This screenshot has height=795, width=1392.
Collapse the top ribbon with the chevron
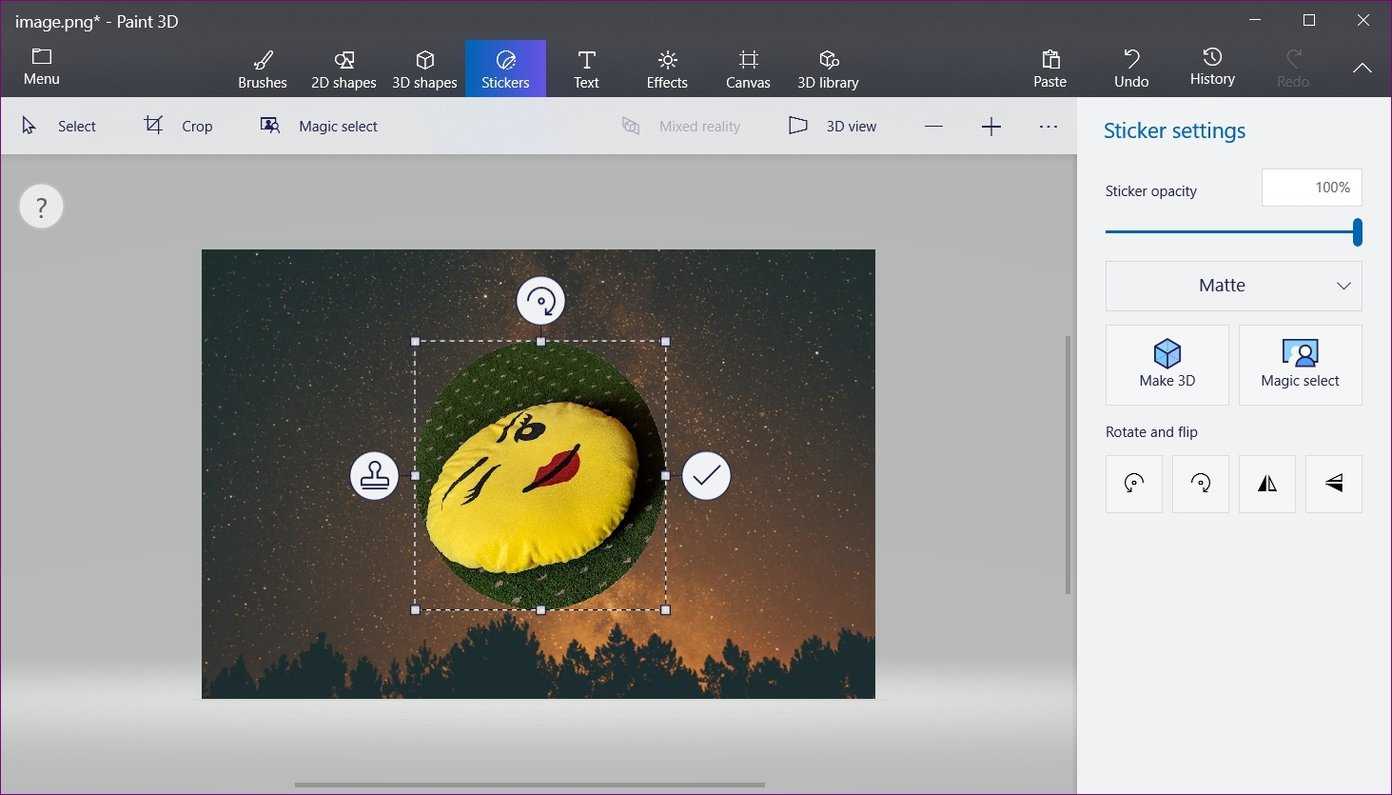pyautogui.click(x=1362, y=68)
